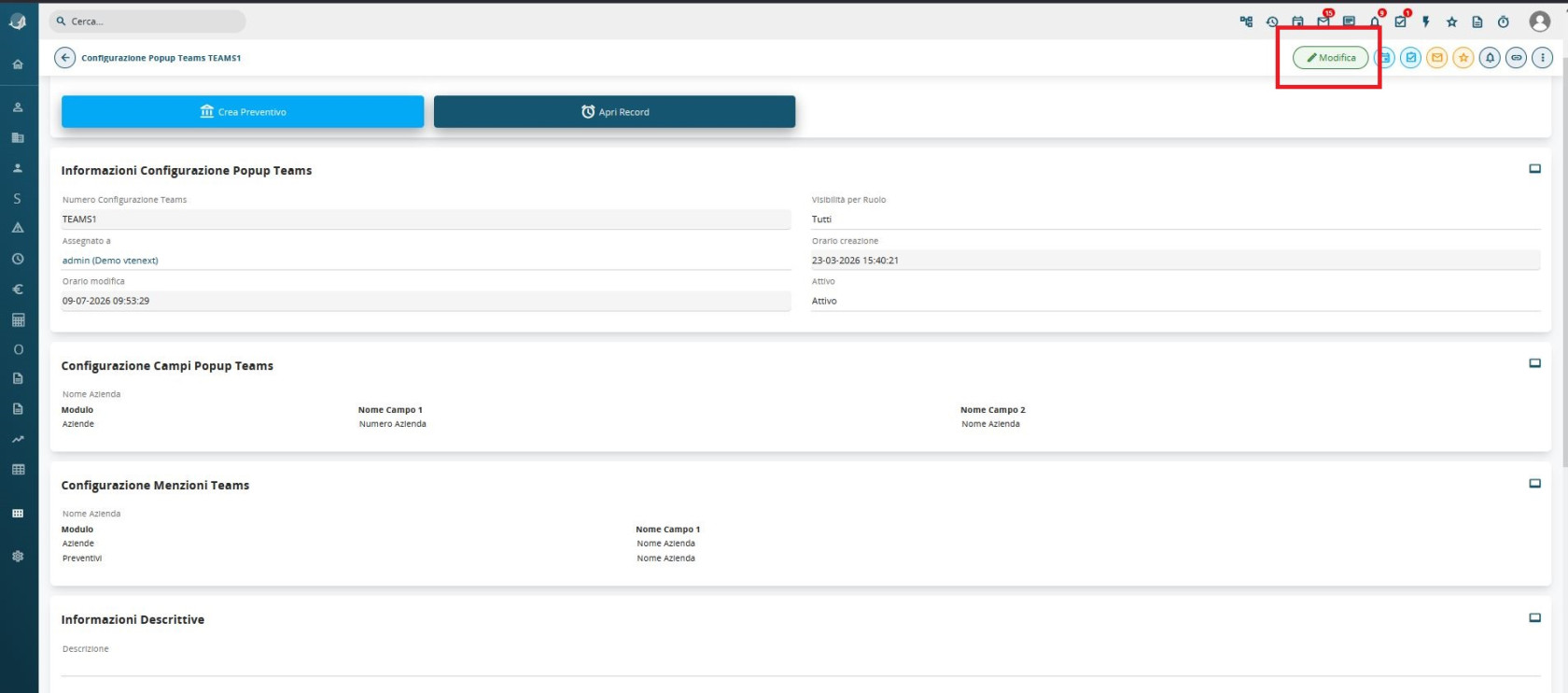
Task: Click the chain link circular button
Action: tap(1517, 58)
